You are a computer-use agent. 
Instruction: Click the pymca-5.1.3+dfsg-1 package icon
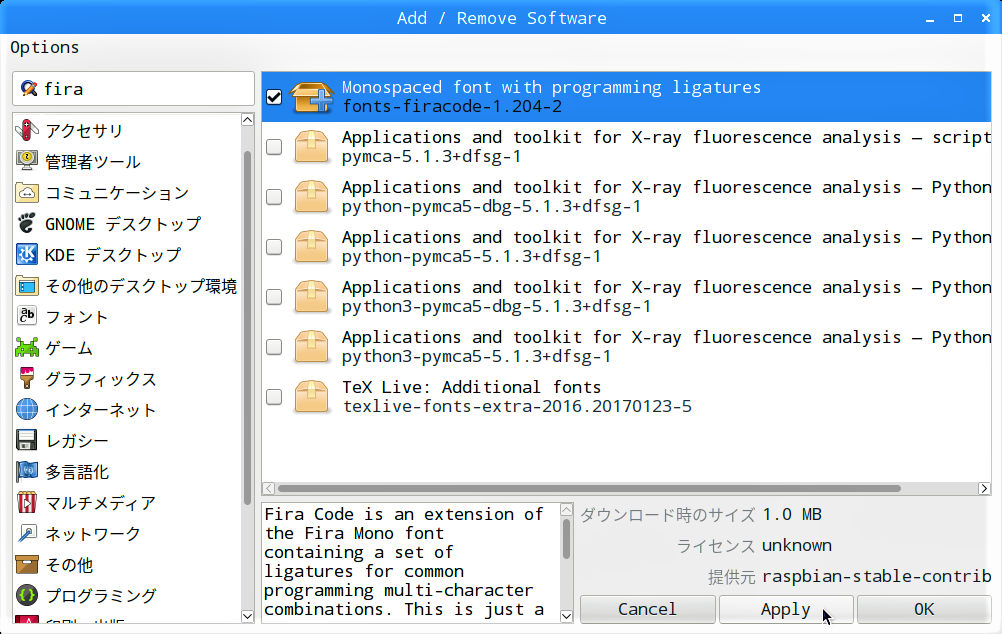tap(311, 146)
